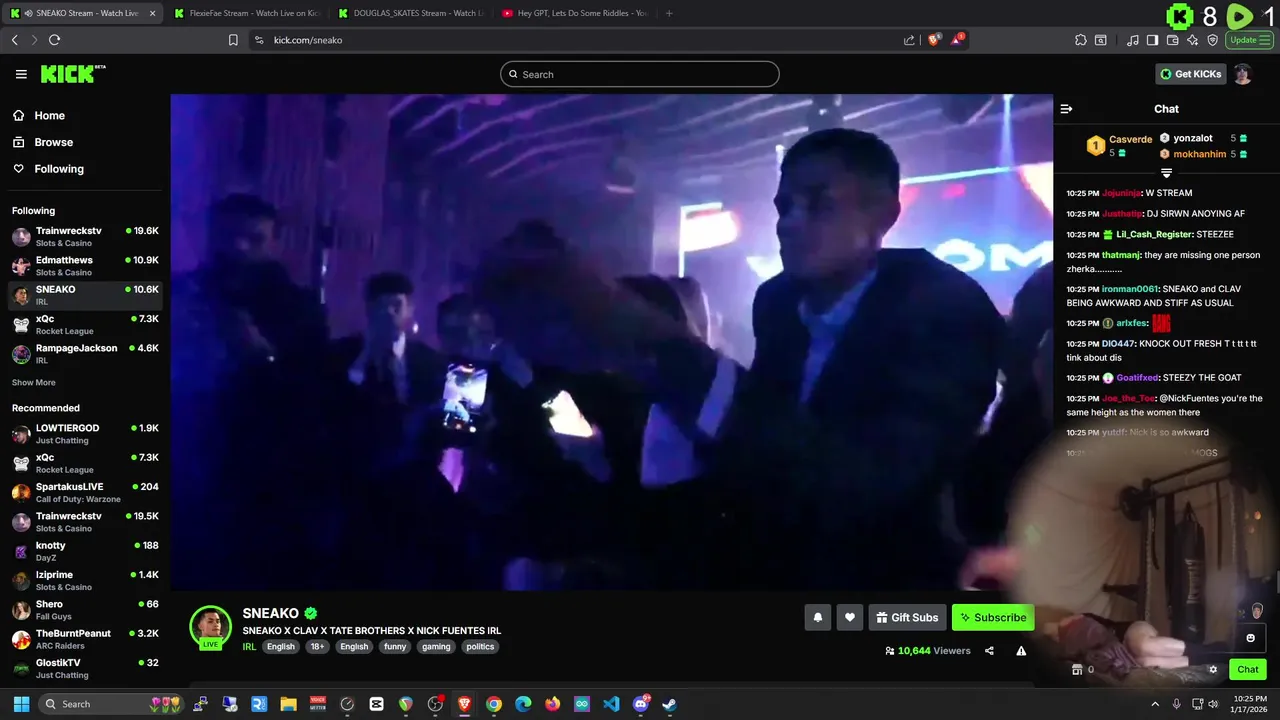Open the Edmatthews channel in Following
Screen dimensions: 1280x720
(85, 266)
